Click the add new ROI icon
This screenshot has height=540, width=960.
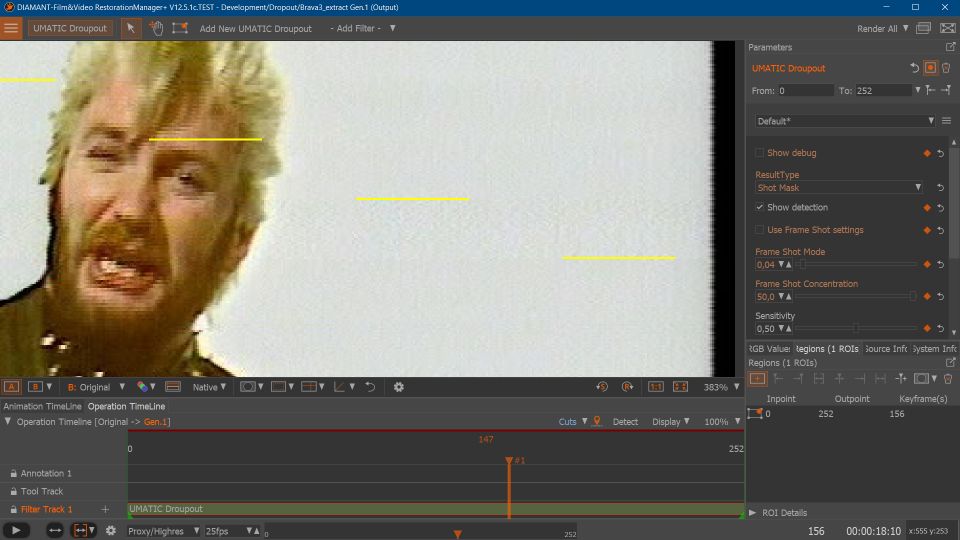757,379
